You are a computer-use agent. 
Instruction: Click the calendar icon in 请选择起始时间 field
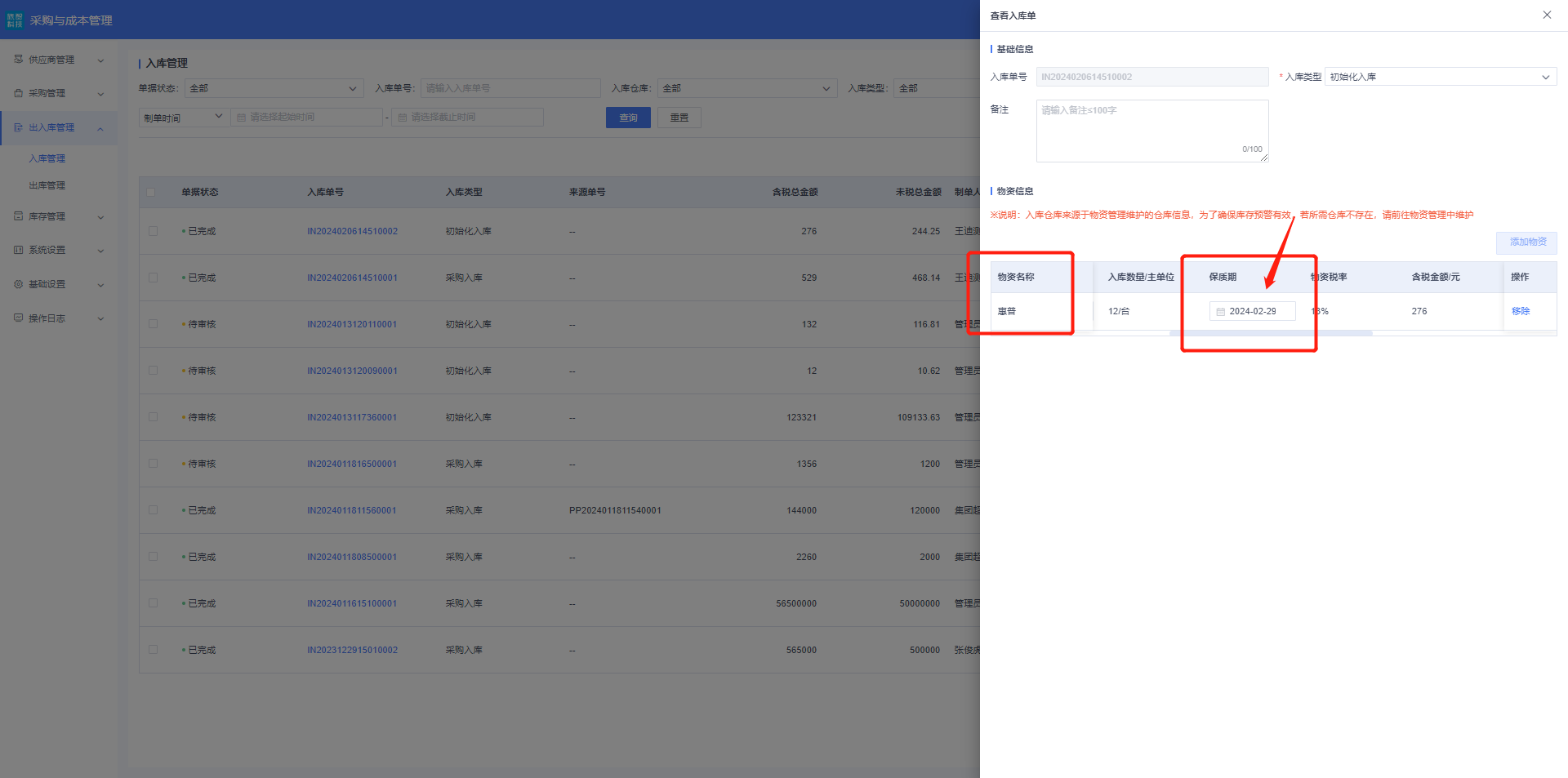pyautogui.click(x=241, y=118)
